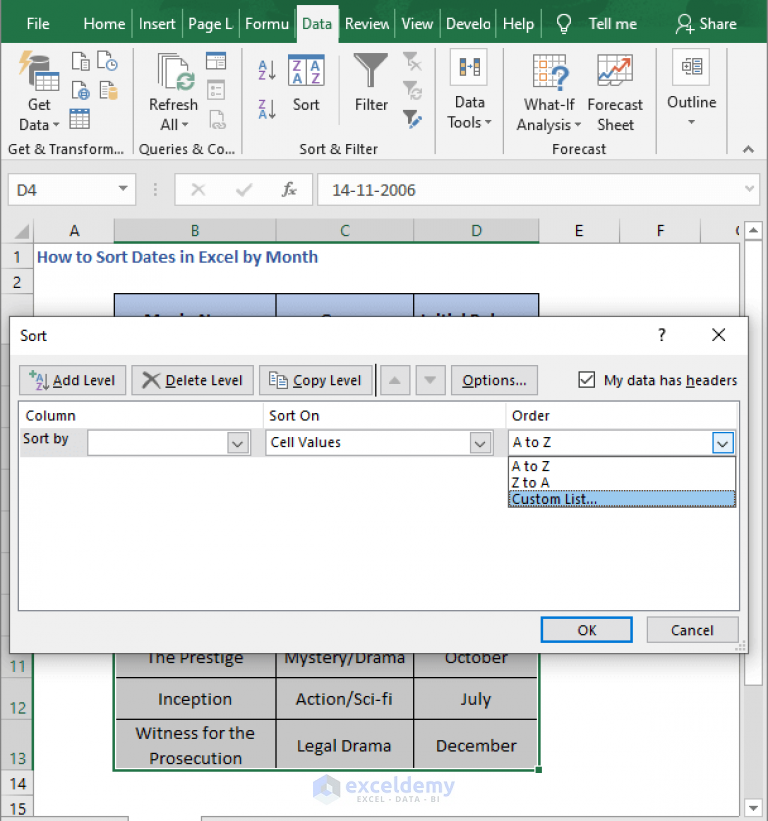Click the Copy Level button
The image size is (768, 821).
pyautogui.click(x=316, y=380)
